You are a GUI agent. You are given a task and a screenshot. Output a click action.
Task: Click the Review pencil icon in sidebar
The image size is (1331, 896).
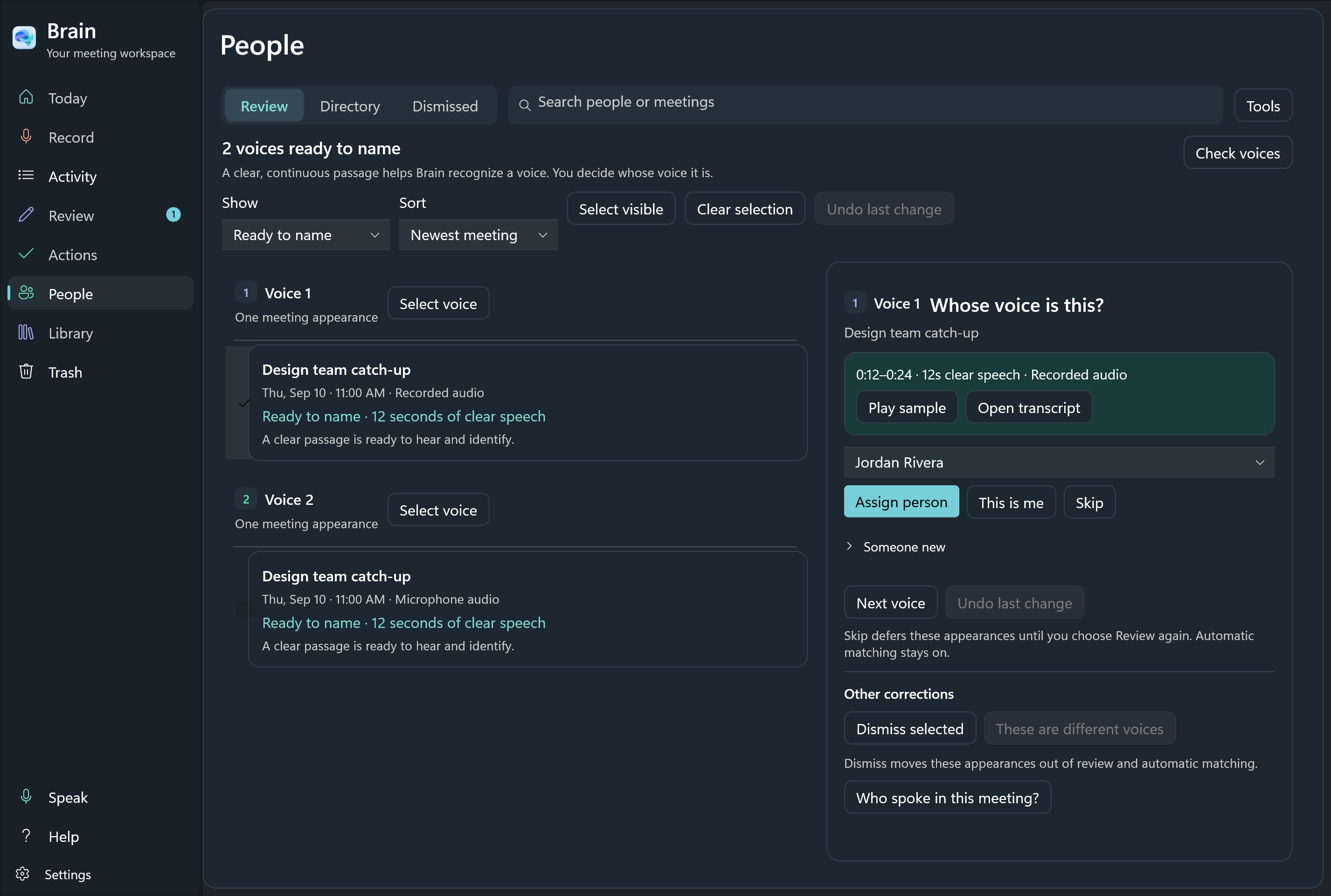26,215
